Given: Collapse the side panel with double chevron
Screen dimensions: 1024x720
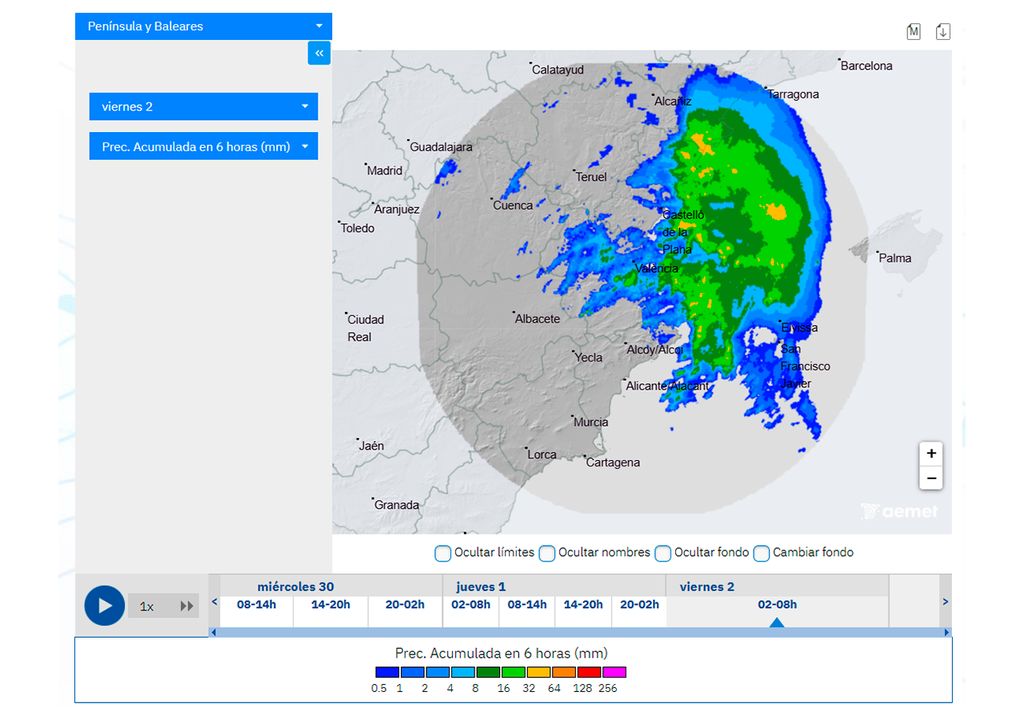Looking at the screenshot, I should (x=319, y=53).
